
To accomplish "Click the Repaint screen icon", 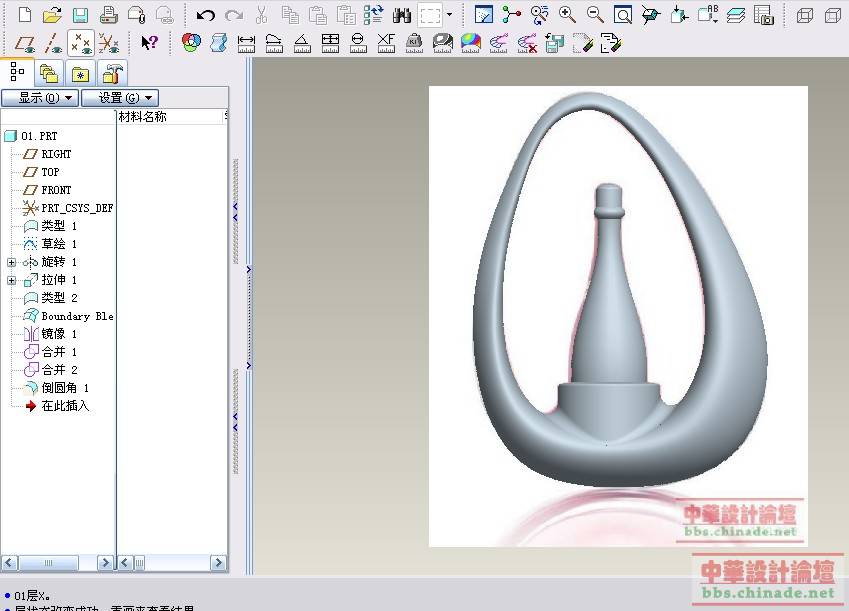I will (x=483, y=15).
